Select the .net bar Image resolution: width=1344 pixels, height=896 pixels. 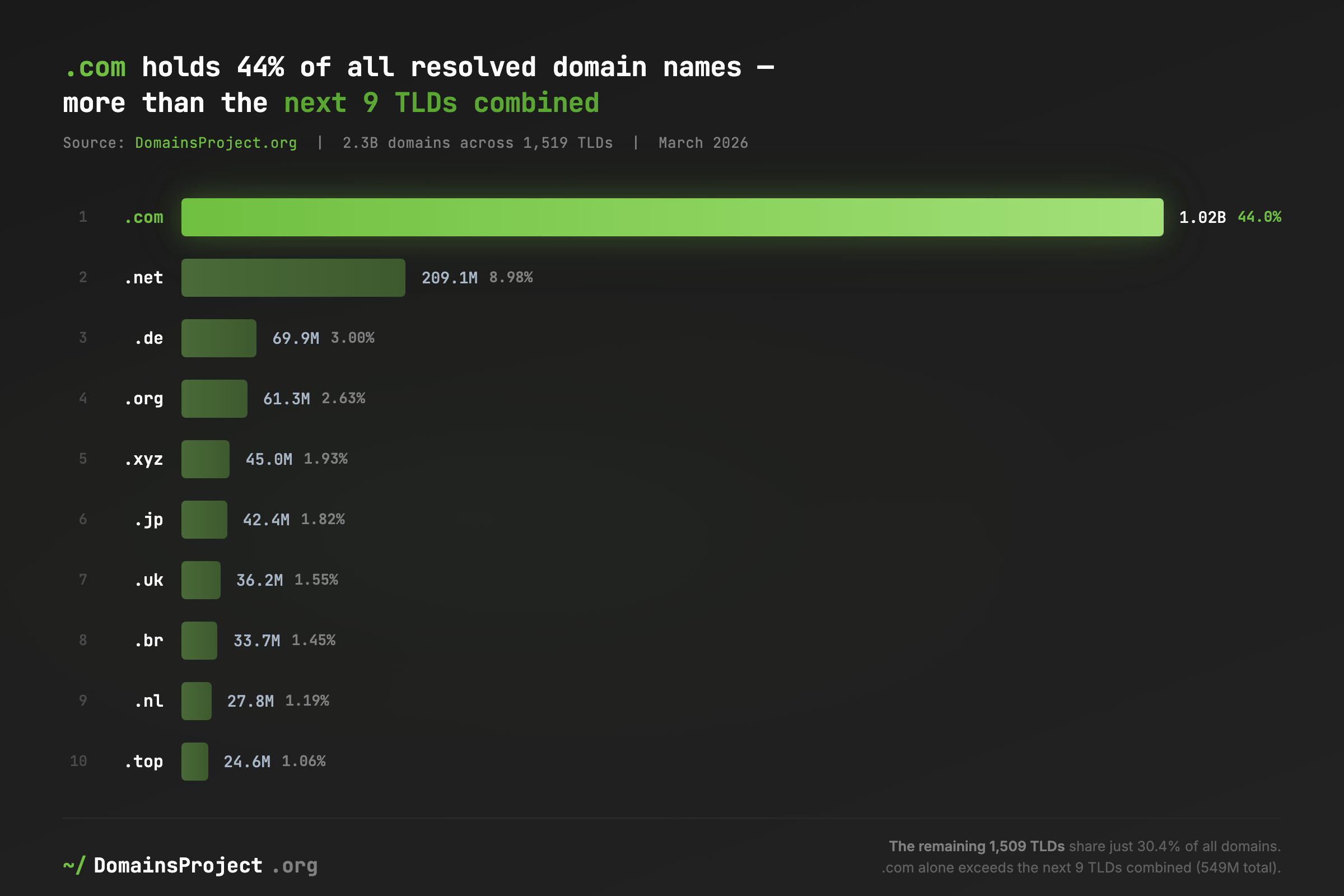(292, 278)
